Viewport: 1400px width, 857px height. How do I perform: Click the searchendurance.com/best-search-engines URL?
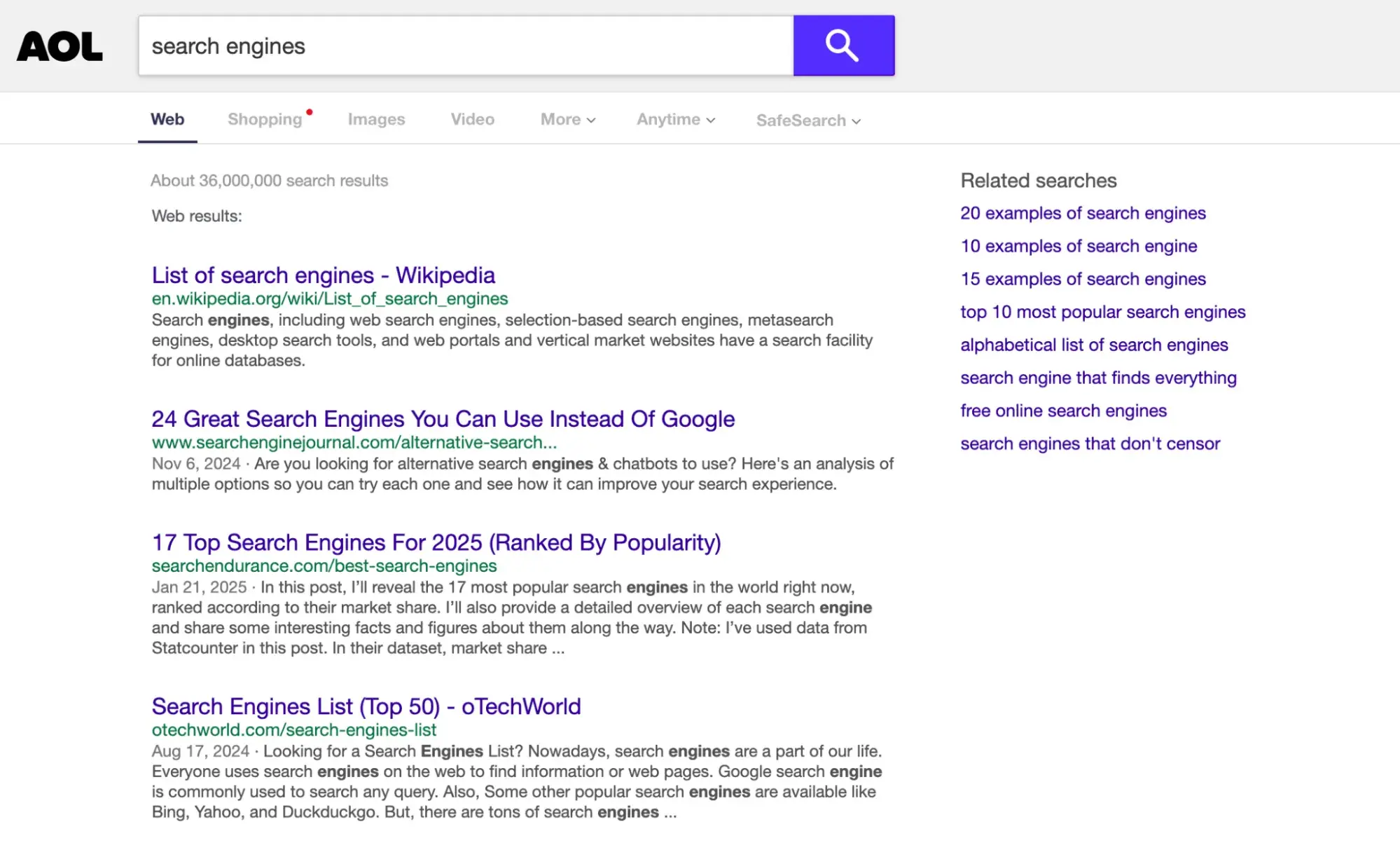(x=324, y=565)
